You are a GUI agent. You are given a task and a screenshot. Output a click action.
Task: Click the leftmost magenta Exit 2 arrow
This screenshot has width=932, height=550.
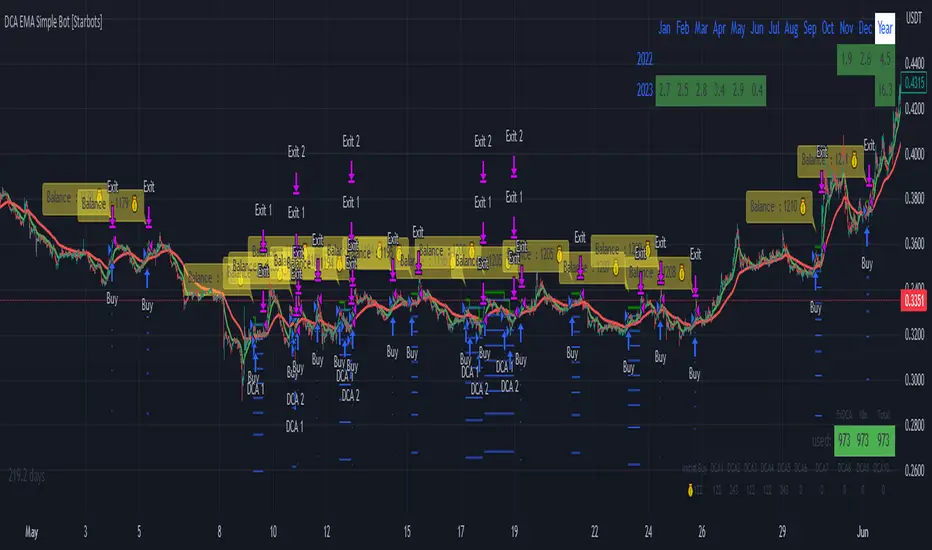point(296,183)
